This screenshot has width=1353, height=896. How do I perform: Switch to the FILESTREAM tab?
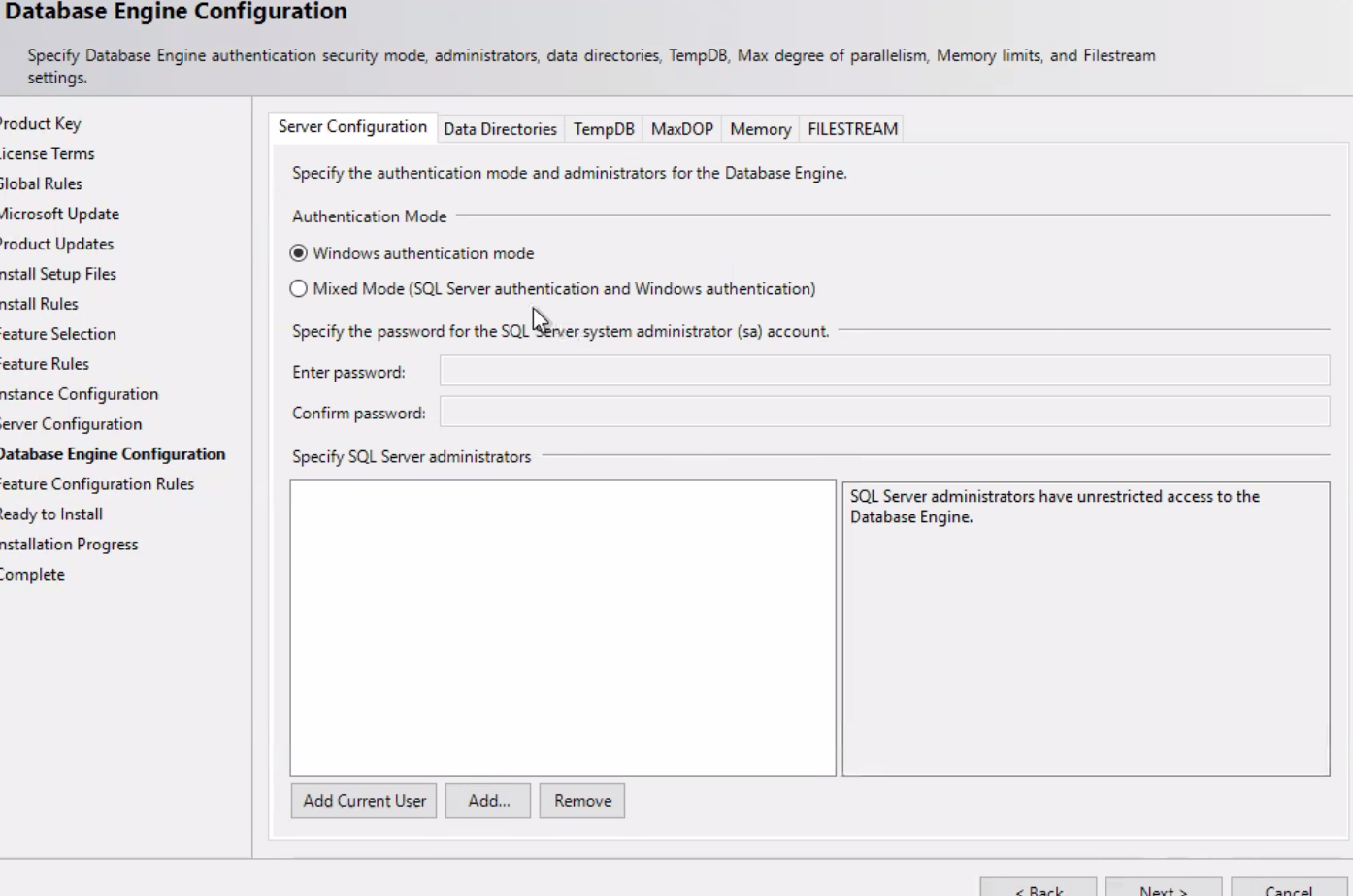click(x=851, y=128)
